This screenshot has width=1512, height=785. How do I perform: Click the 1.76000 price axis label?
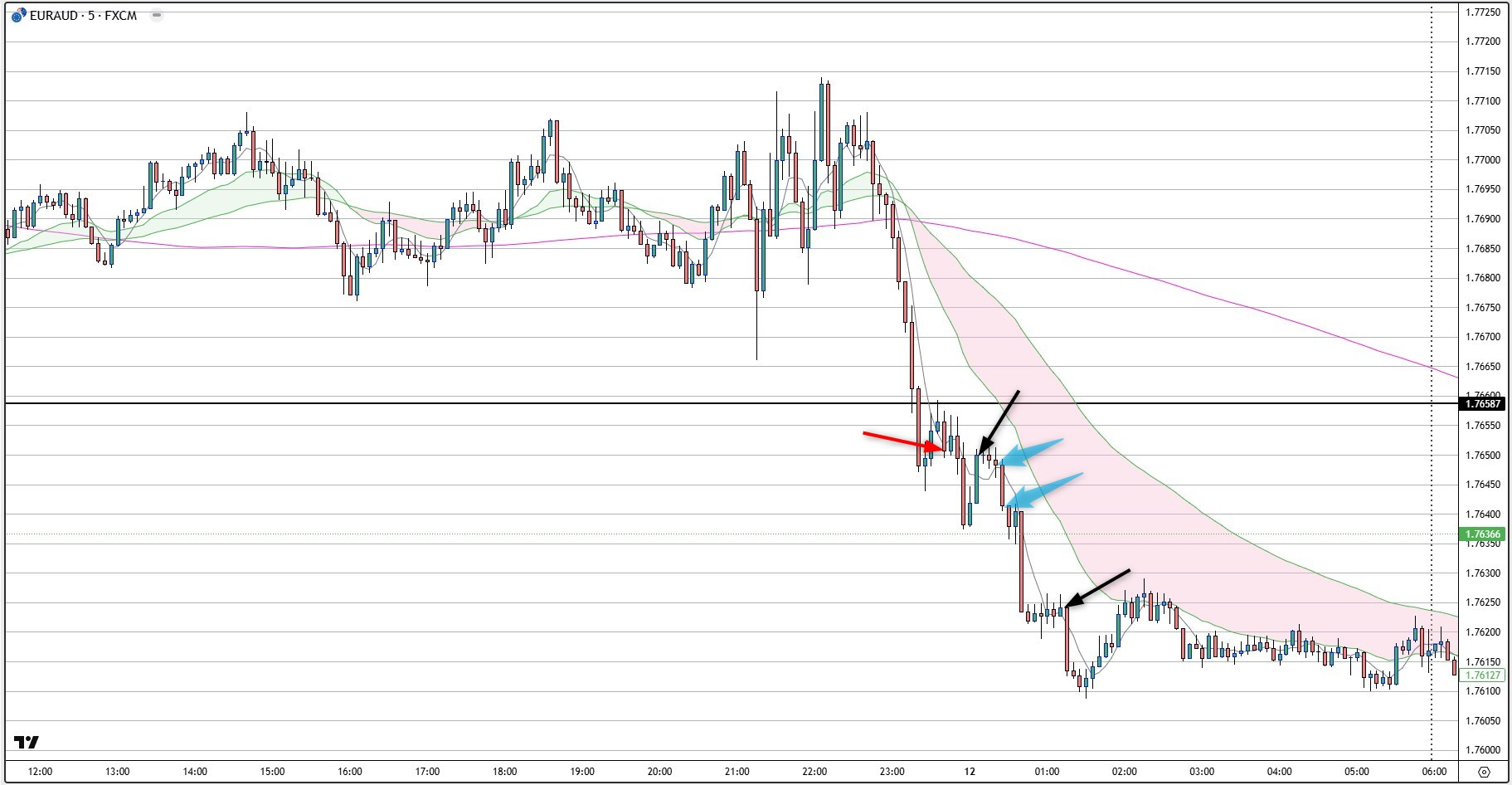[x=1483, y=750]
